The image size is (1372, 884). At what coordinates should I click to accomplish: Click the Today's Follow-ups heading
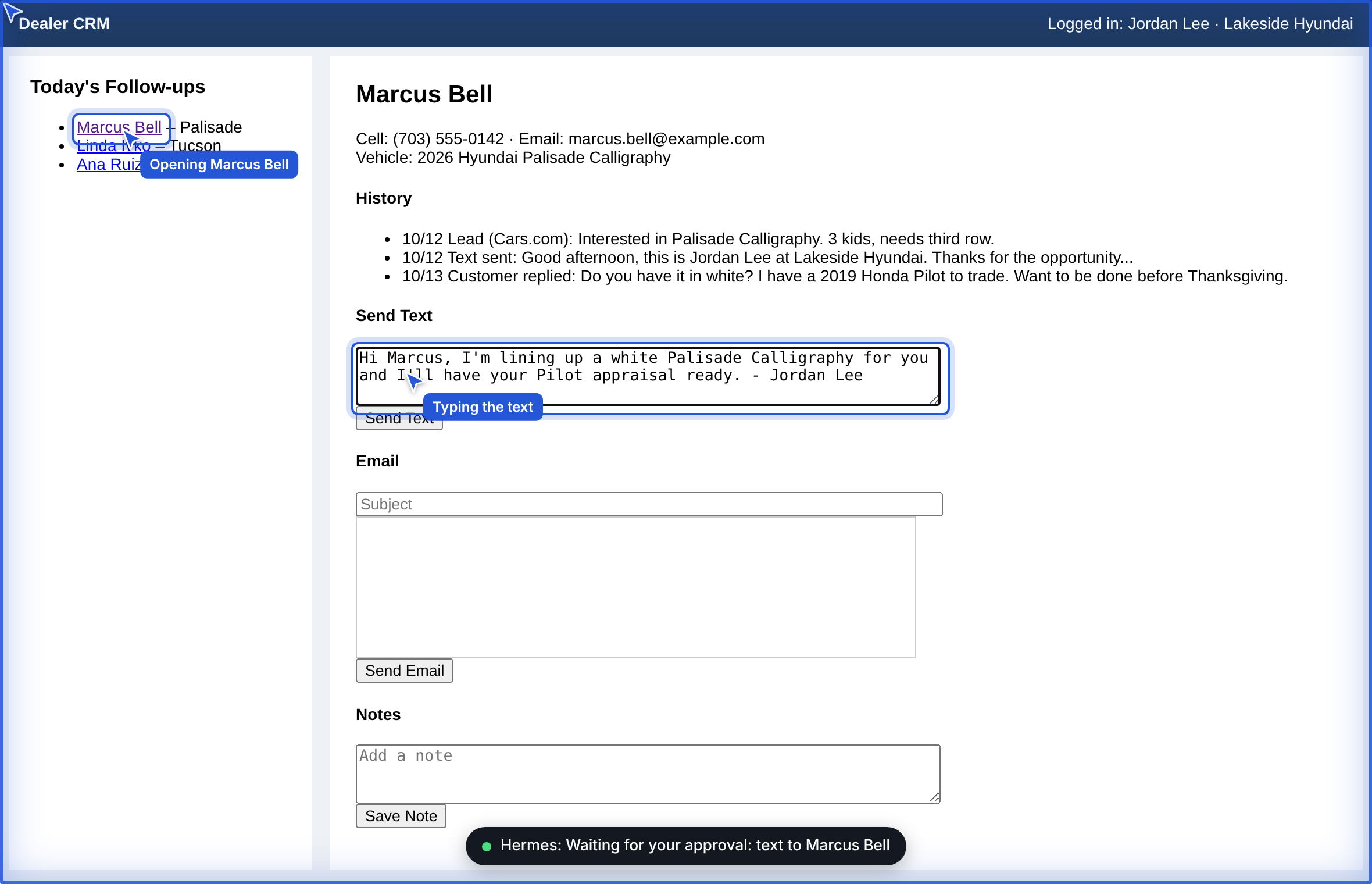click(x=117, y=87)
